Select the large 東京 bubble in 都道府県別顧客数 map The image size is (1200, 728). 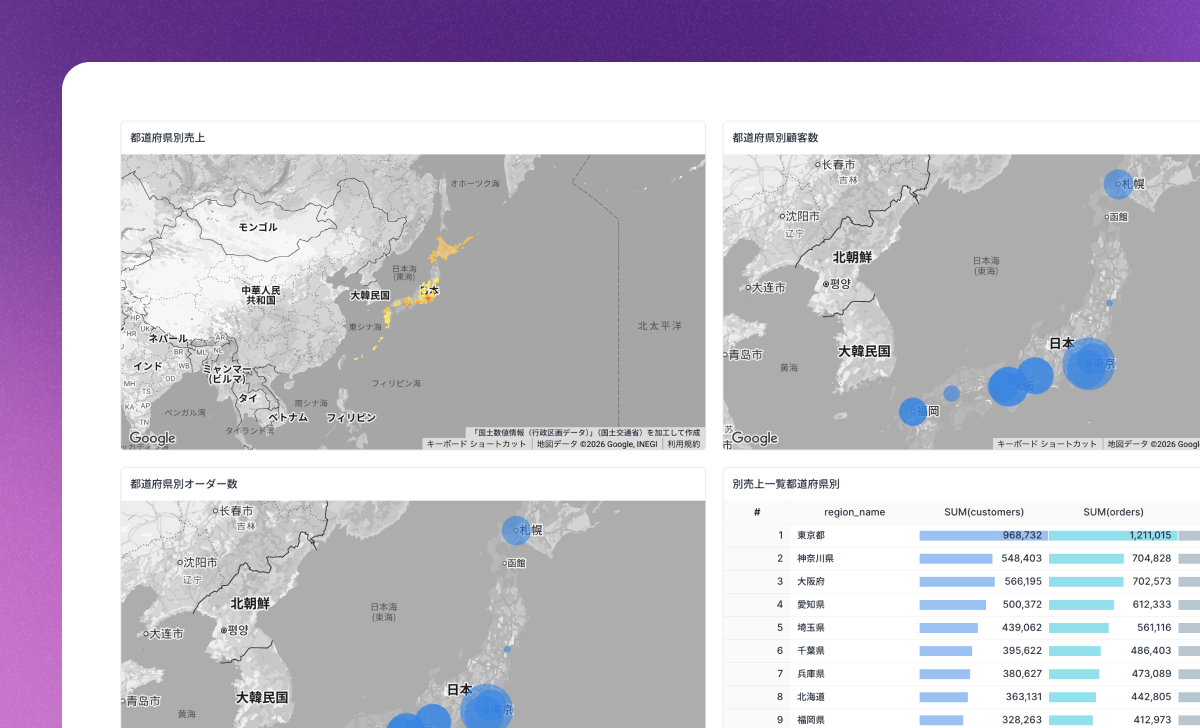[x=1088, y=363]
